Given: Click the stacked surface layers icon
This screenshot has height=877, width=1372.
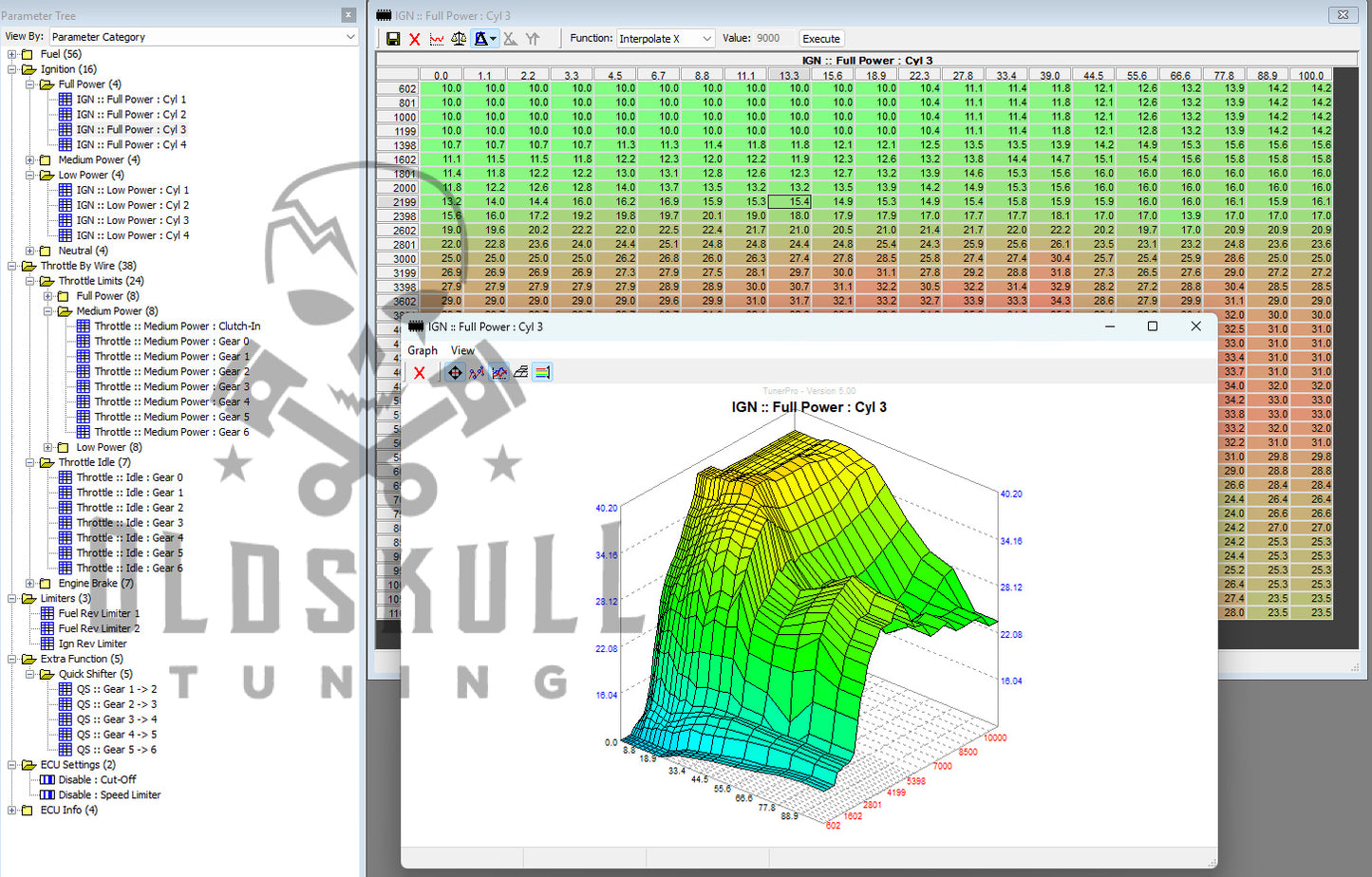Looking at the screenshot, I should [x=520, y=373].
